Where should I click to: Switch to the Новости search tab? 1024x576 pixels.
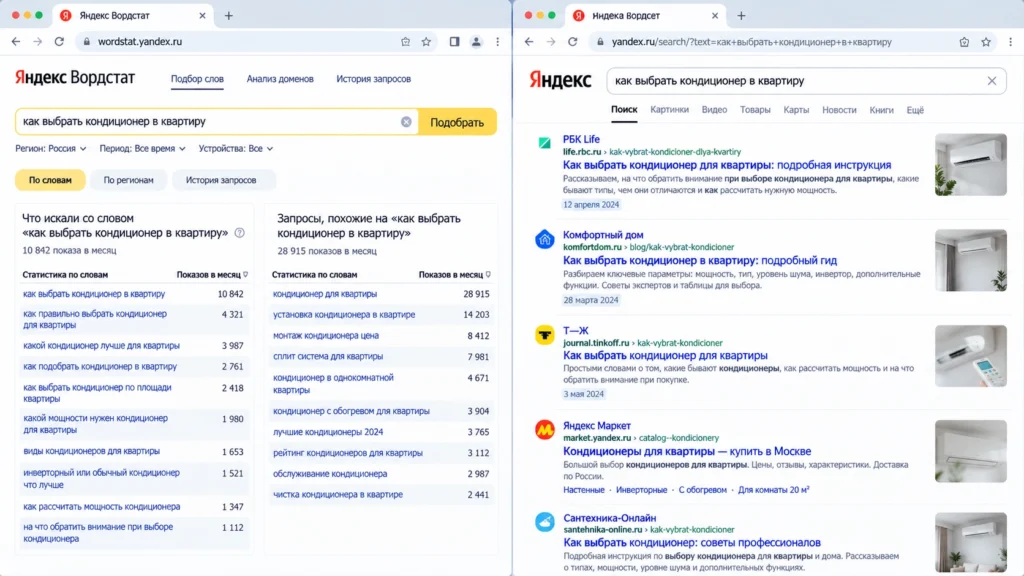(839, 110)
